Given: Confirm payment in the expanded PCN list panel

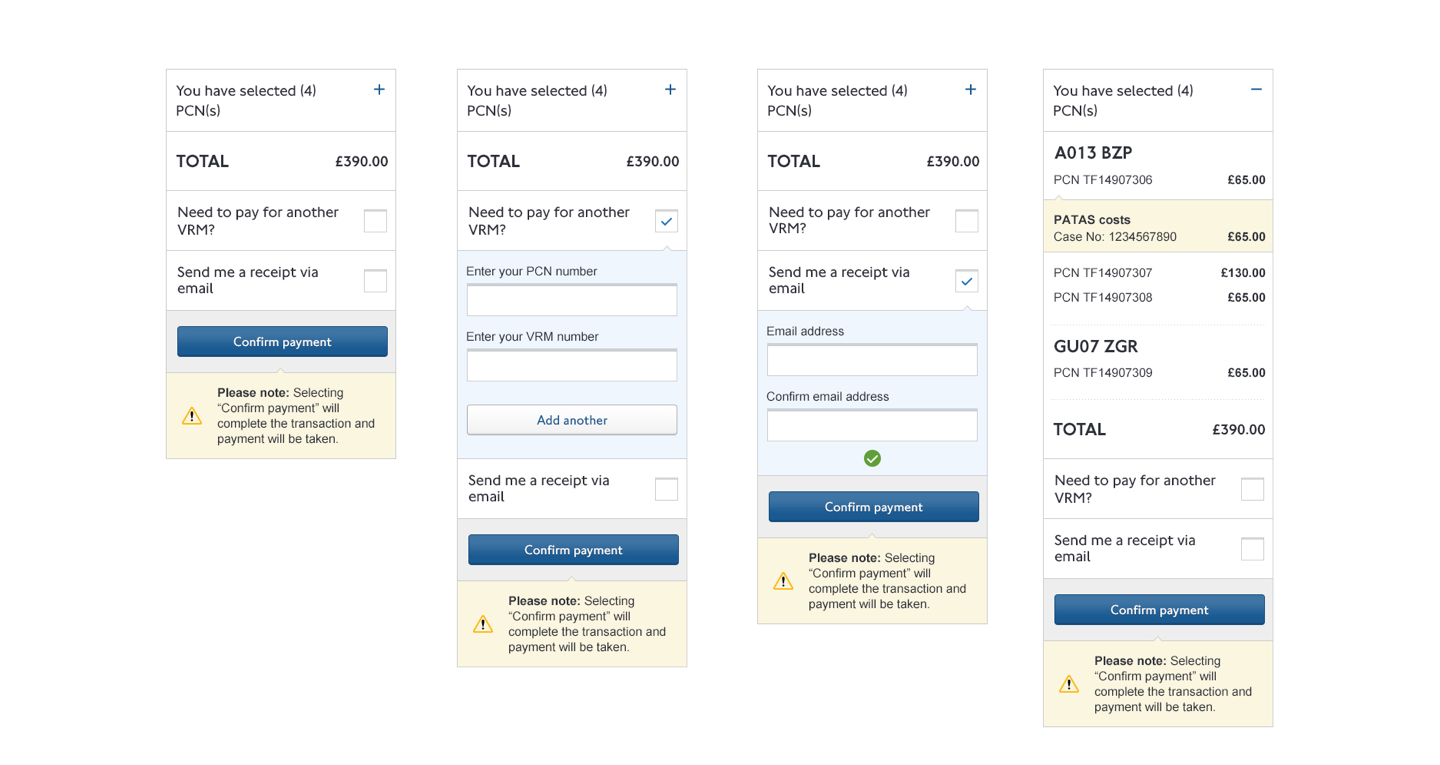Looking at the screenshot, I should [x=1159, y=610].
